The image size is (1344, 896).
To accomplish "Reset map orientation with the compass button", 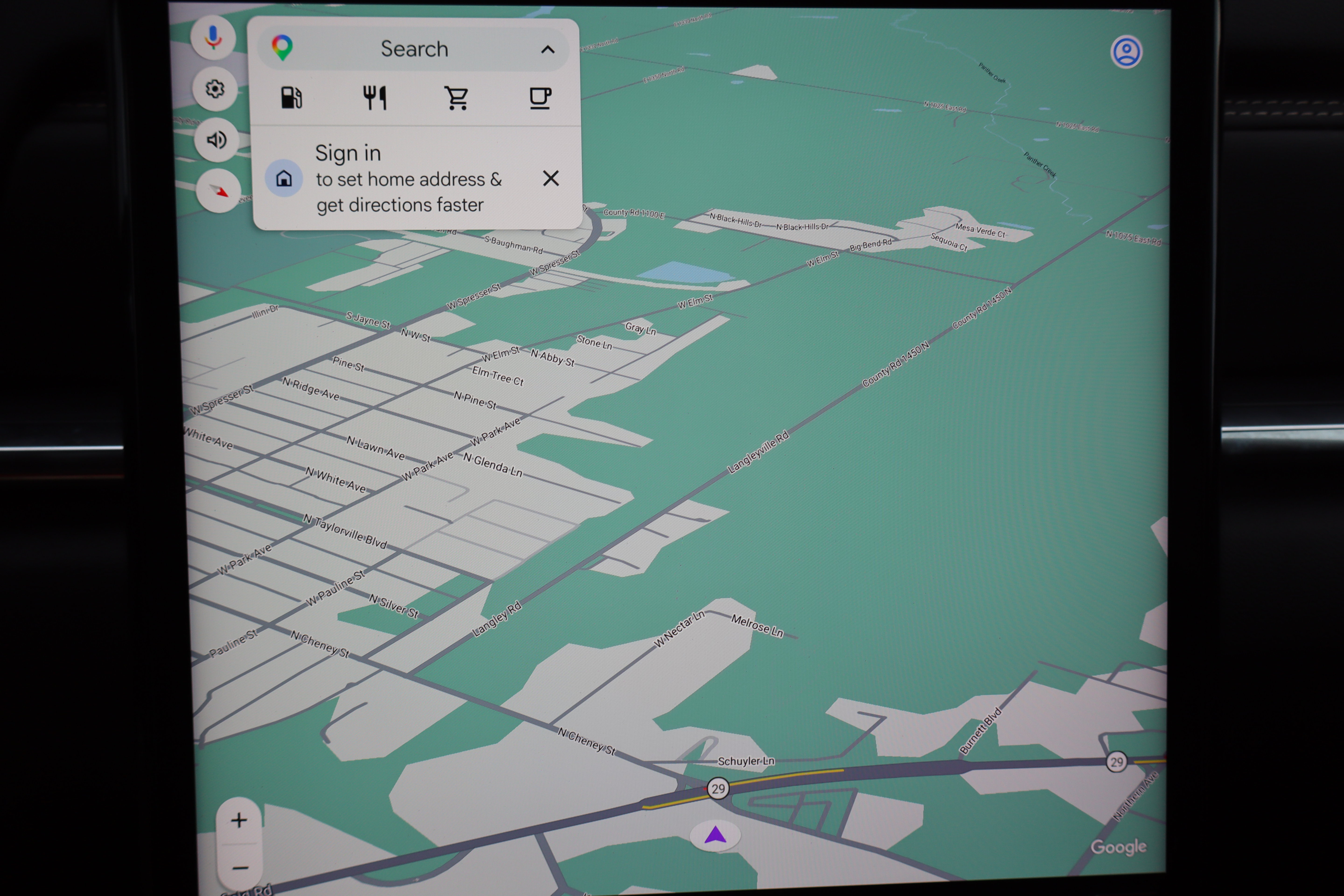I will pos(218,191).
